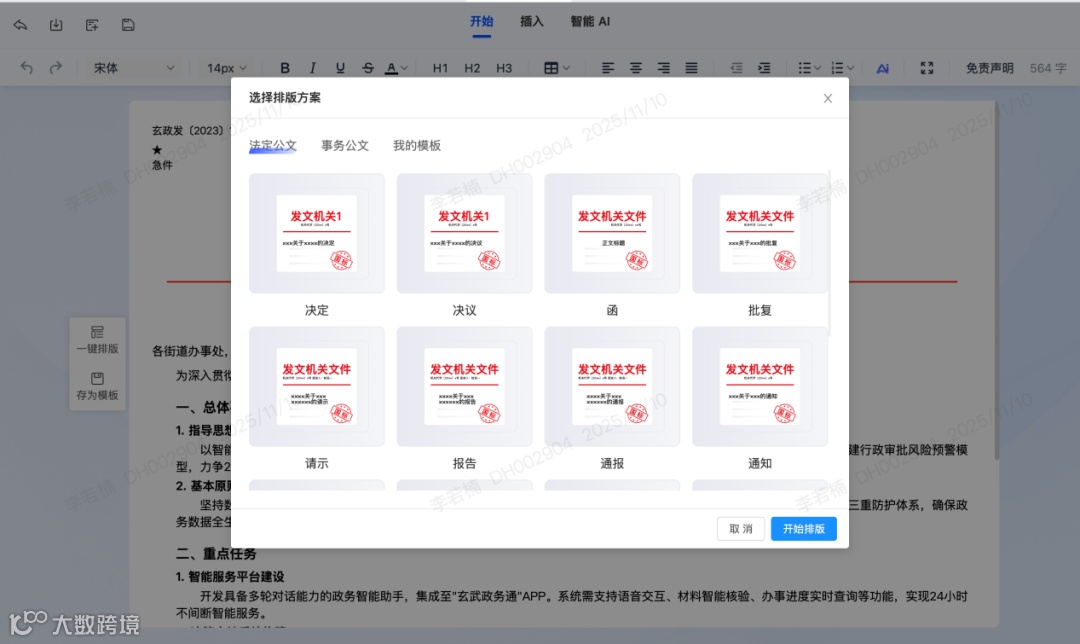Screen dimensions: 1080x644
Task: Close the 选择排版方案 dialog
Action: click(828, 98)
